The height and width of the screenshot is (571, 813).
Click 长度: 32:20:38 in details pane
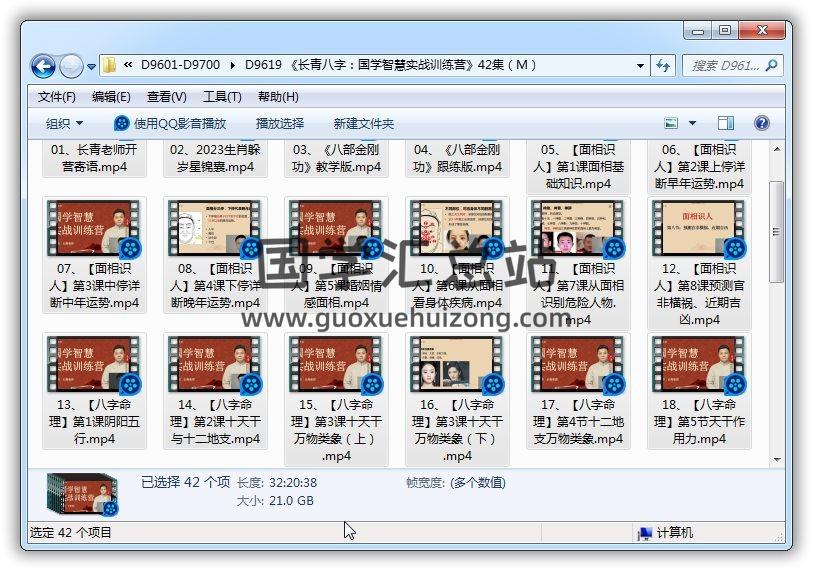coord(276,483)
